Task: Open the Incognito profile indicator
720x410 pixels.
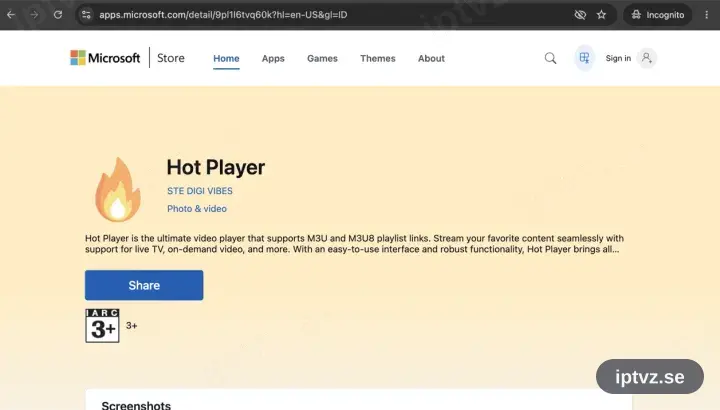Action: pos(658,15)
